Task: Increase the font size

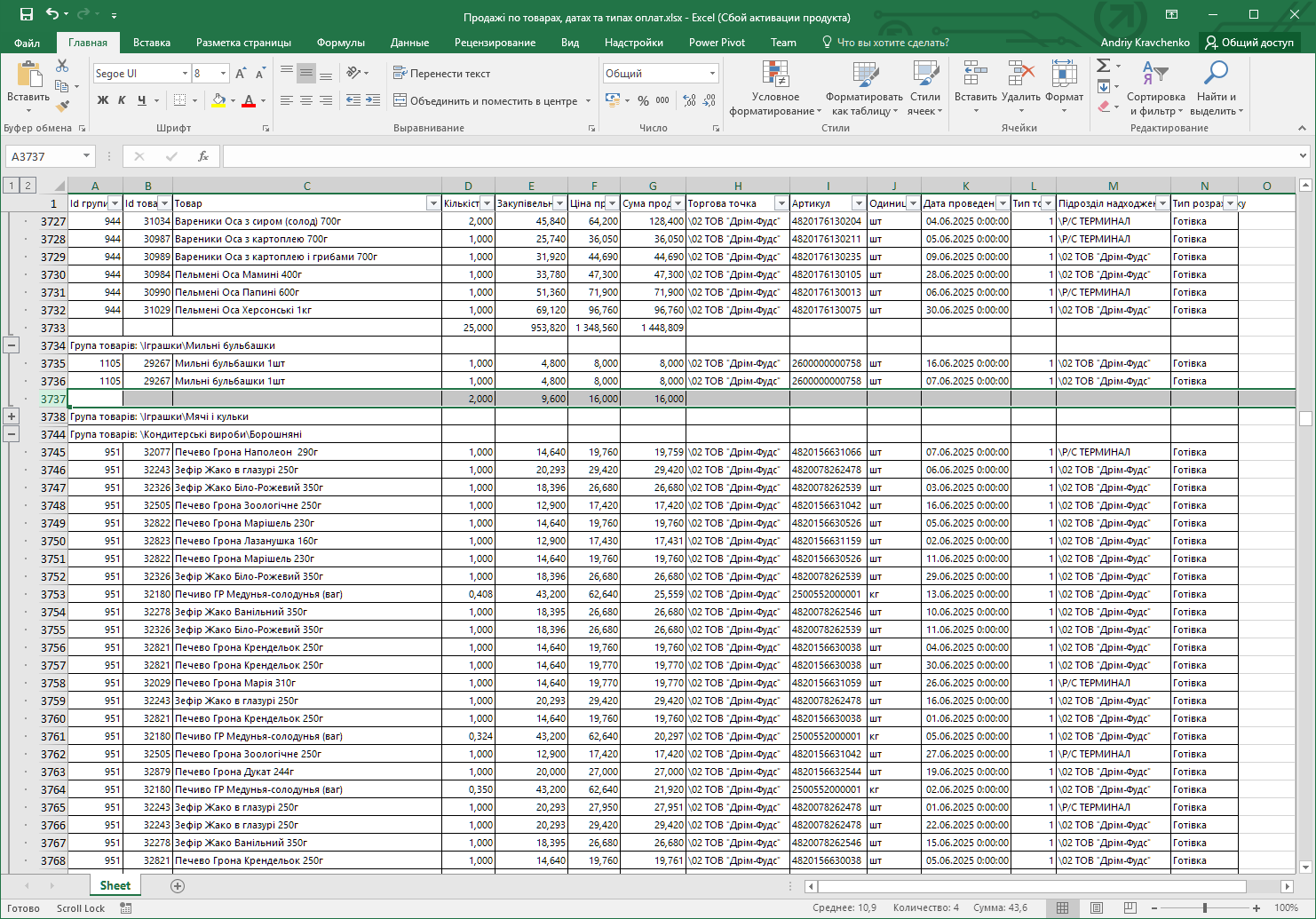Action: pos(241,74)
